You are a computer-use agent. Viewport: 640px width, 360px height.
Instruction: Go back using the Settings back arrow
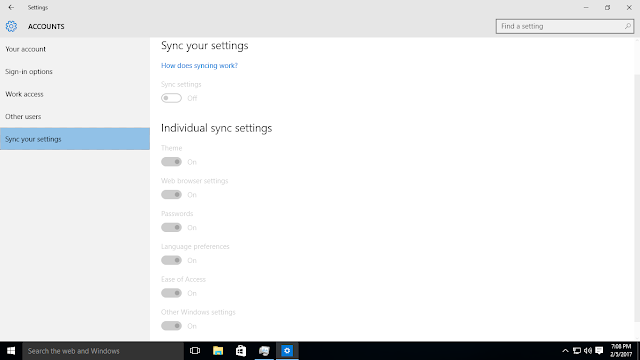tap(11, 7)
